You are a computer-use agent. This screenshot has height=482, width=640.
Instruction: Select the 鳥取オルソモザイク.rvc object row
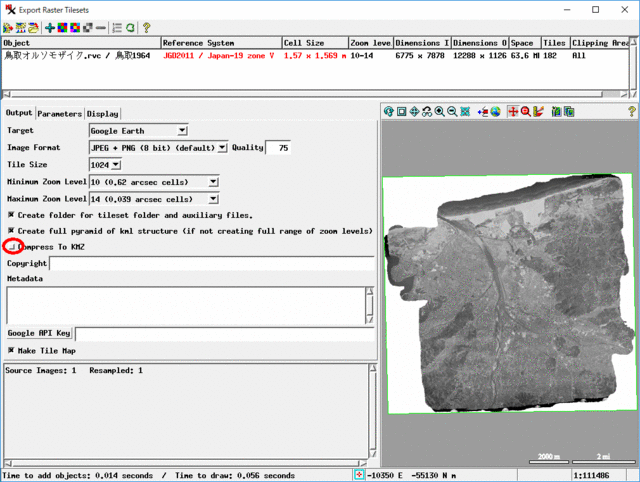tap(315, 56)
